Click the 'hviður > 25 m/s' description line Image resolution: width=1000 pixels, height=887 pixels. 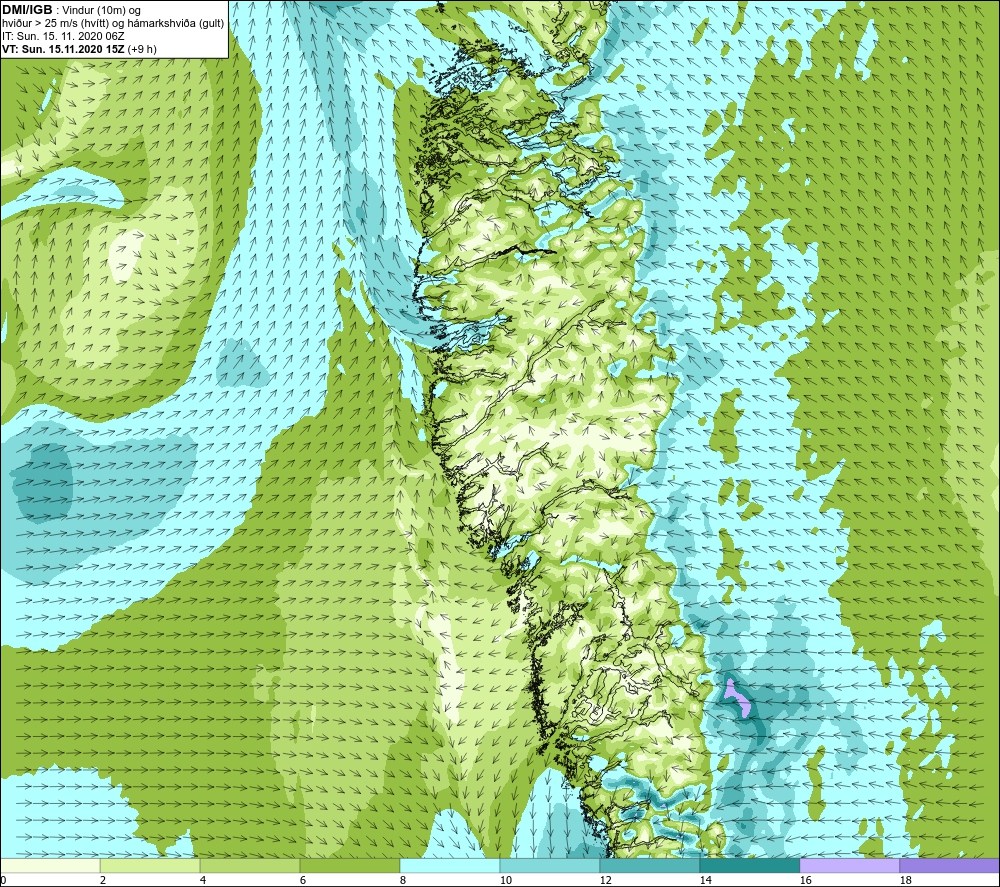113,23
